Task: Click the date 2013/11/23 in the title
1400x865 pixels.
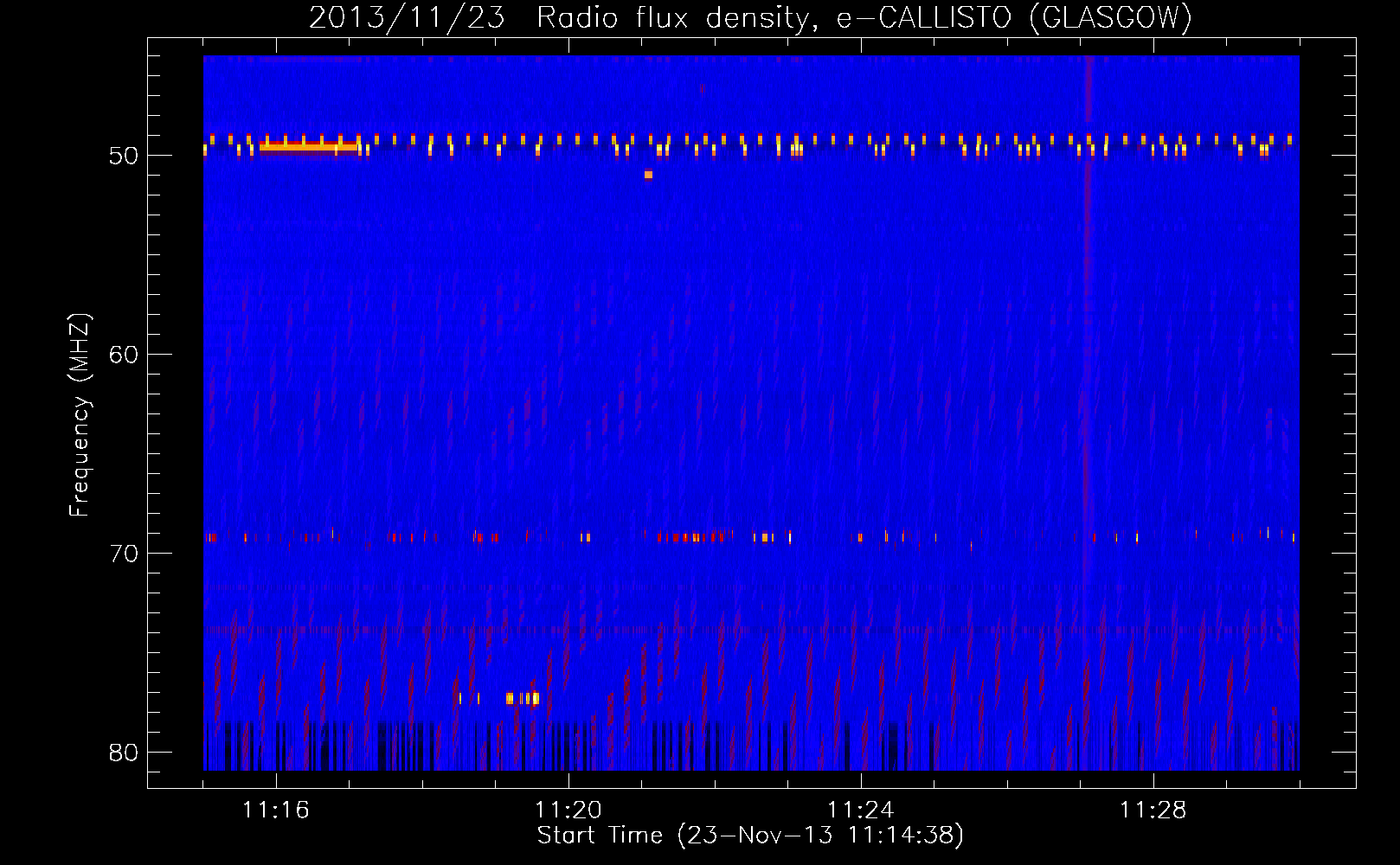Action: 407,17
